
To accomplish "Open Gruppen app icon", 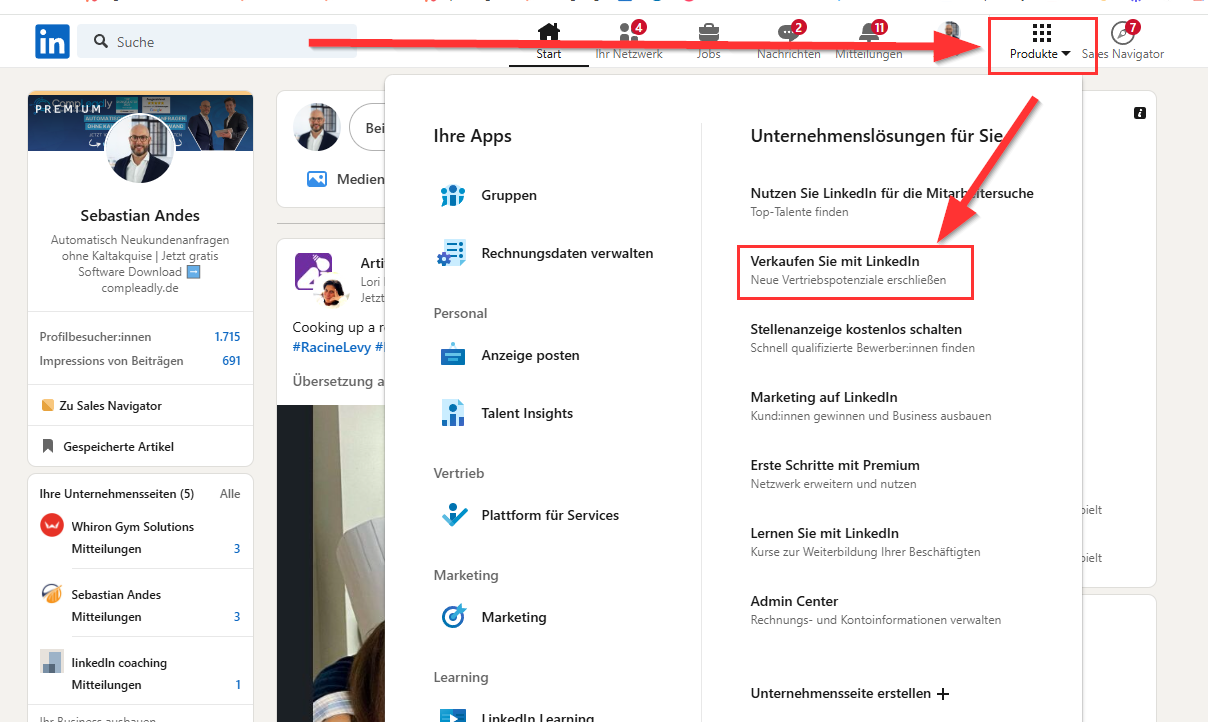I will (x=453, y=196).
